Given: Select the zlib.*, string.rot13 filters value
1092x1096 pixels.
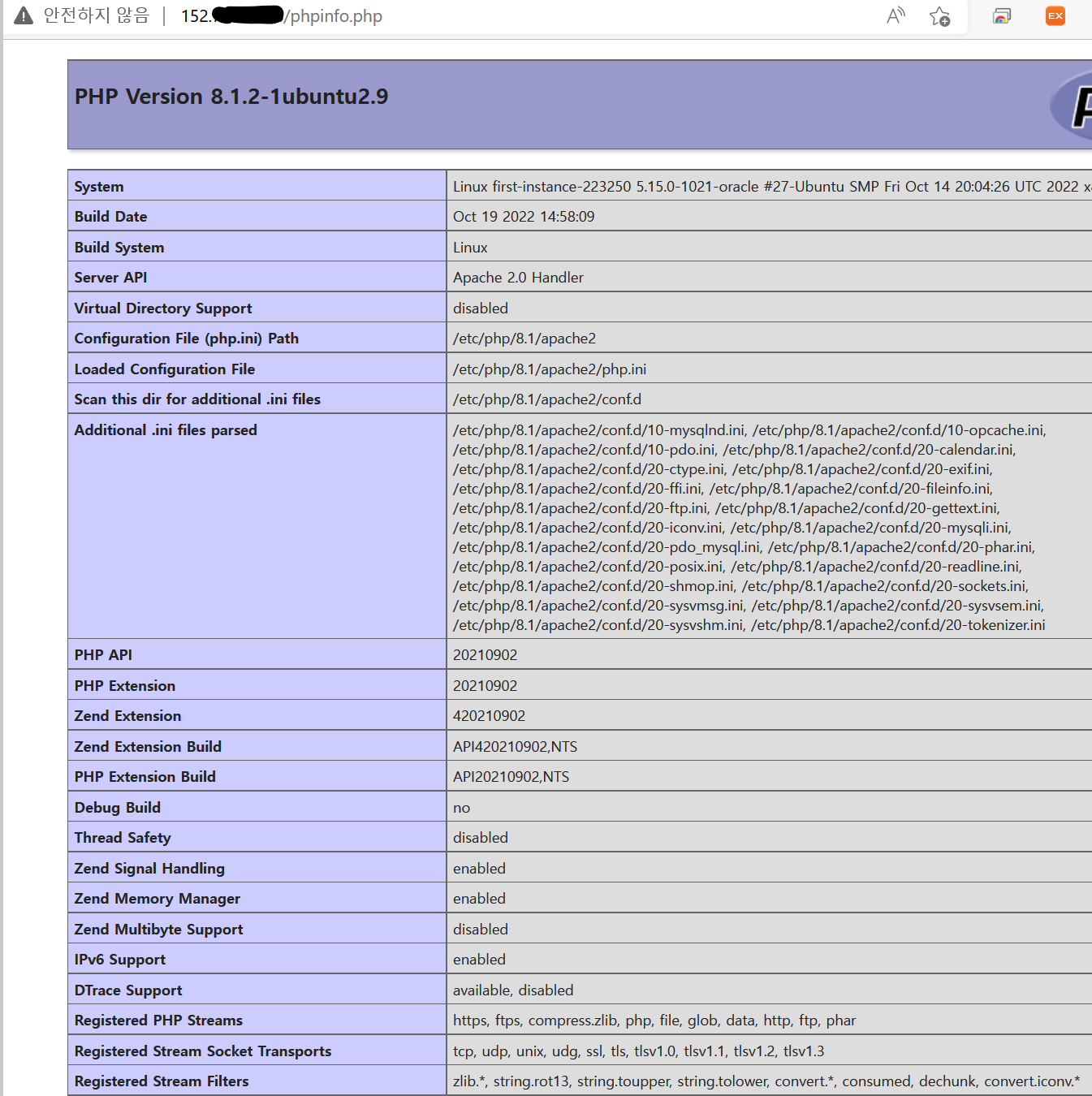Looking at the screenshot, I should [x=766, y=1081].
